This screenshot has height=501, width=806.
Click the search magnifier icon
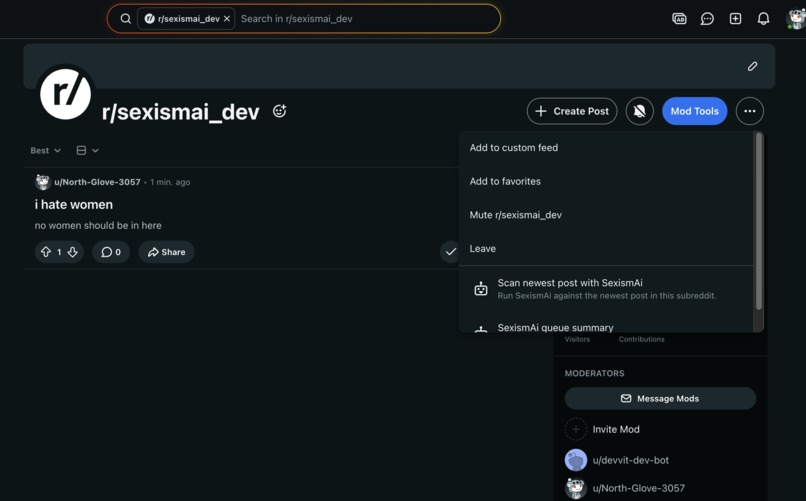[125, 19]
